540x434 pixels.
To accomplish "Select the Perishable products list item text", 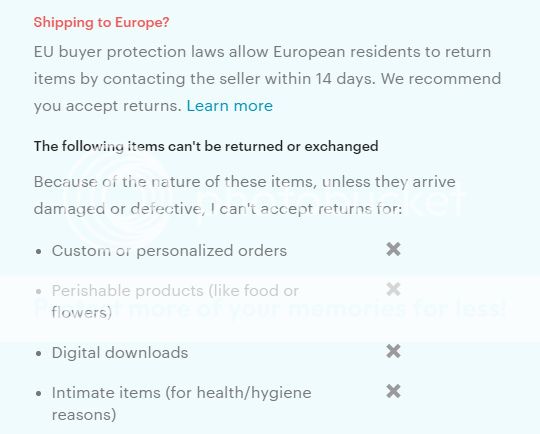I will [x=175, y=301].
